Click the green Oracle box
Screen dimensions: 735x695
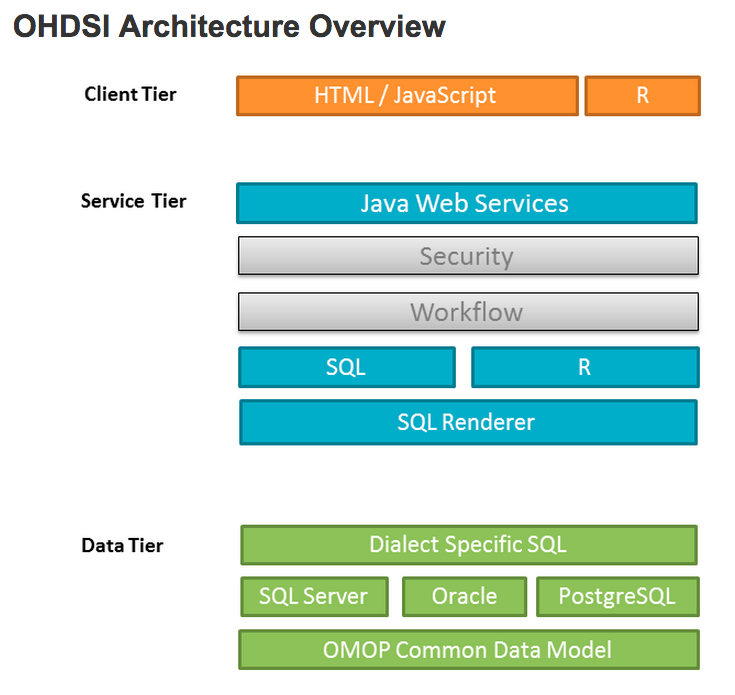point(464,597)
